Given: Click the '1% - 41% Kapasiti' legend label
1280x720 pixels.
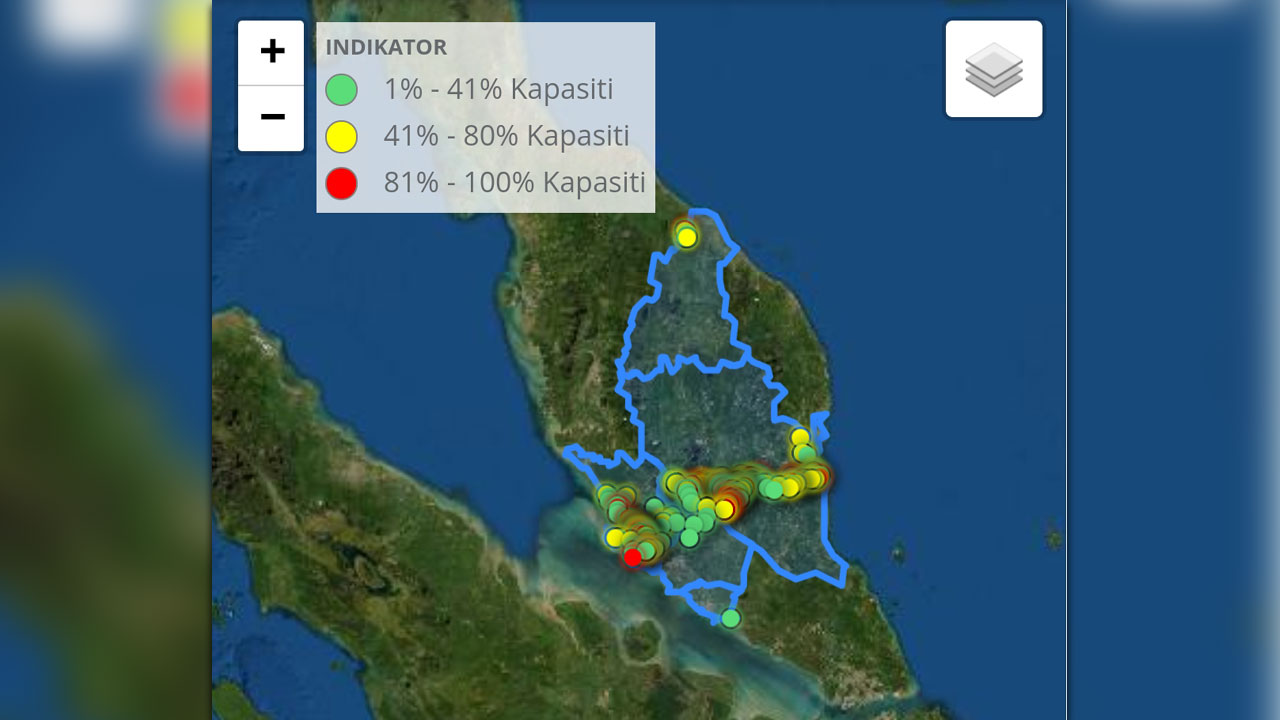Looking at the screenshot, I should coord(498,89).
